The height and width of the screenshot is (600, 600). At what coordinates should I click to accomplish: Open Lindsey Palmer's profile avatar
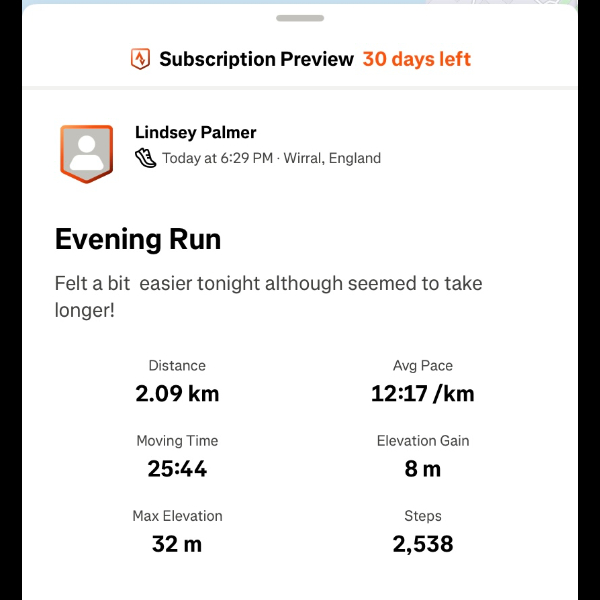86,153
